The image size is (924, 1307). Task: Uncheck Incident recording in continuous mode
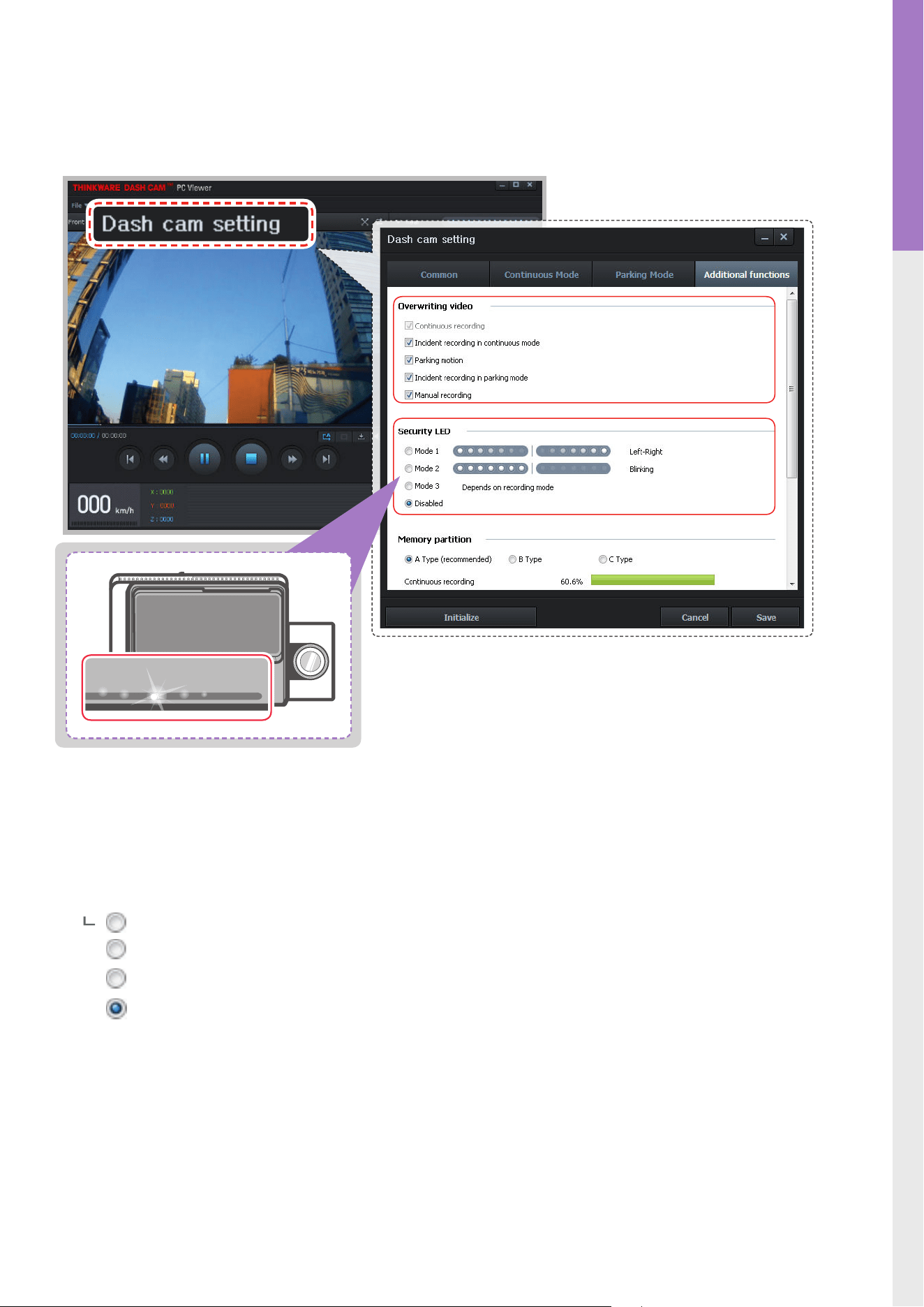pos(409,343)
